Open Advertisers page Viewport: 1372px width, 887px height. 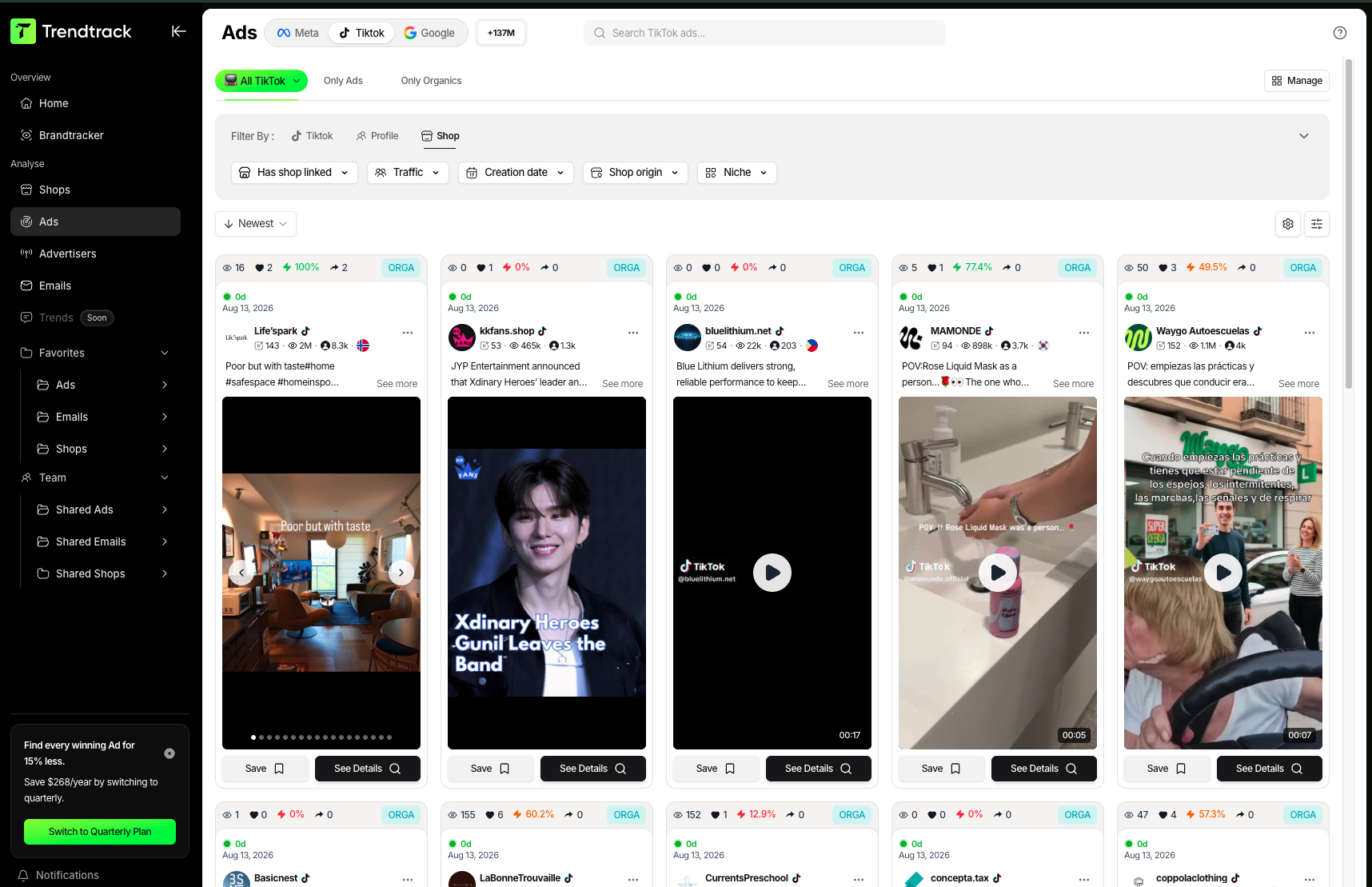tap(95, 254)
